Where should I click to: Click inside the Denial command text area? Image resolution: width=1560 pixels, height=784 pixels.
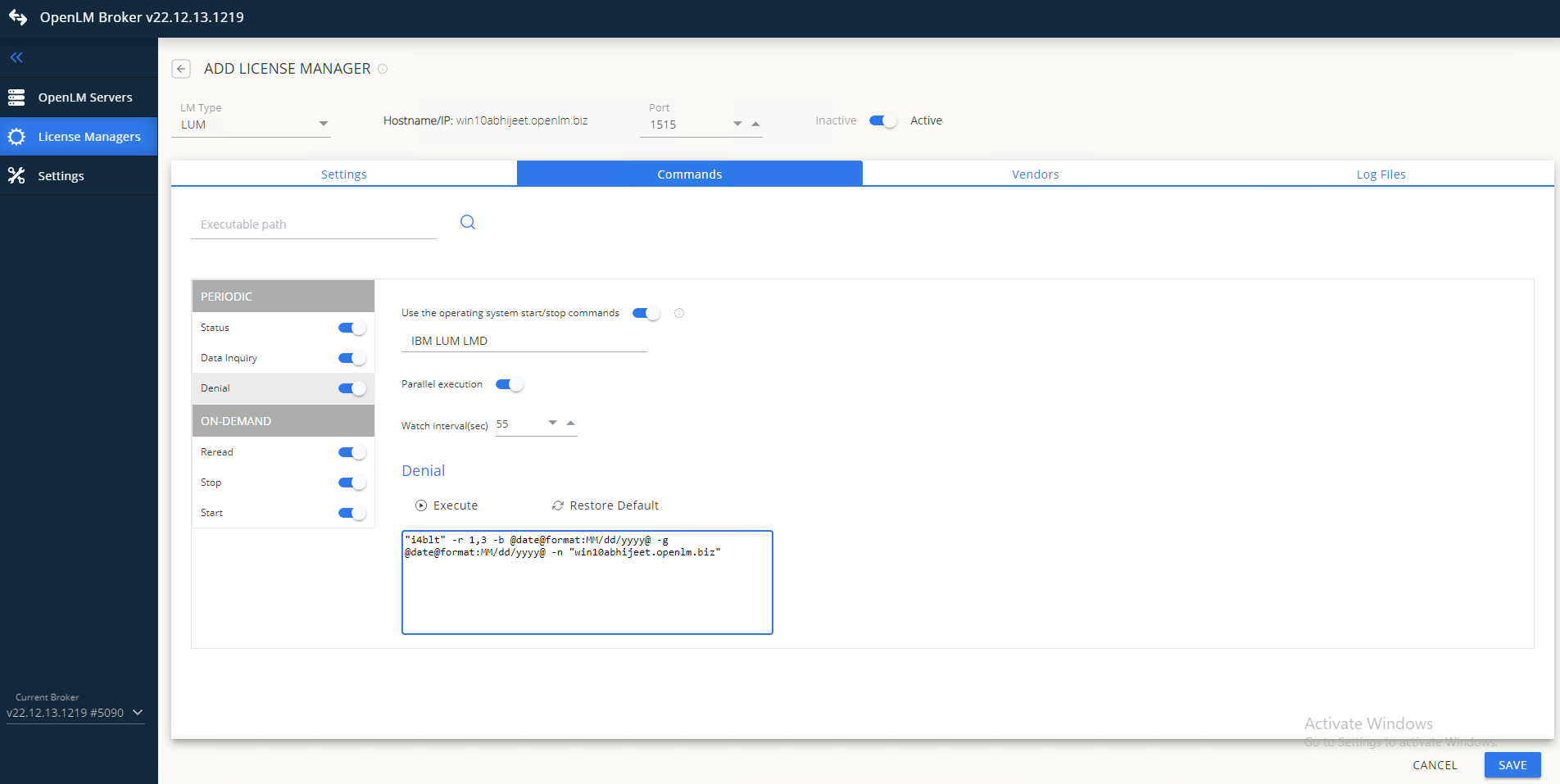[x=586, y=582]
